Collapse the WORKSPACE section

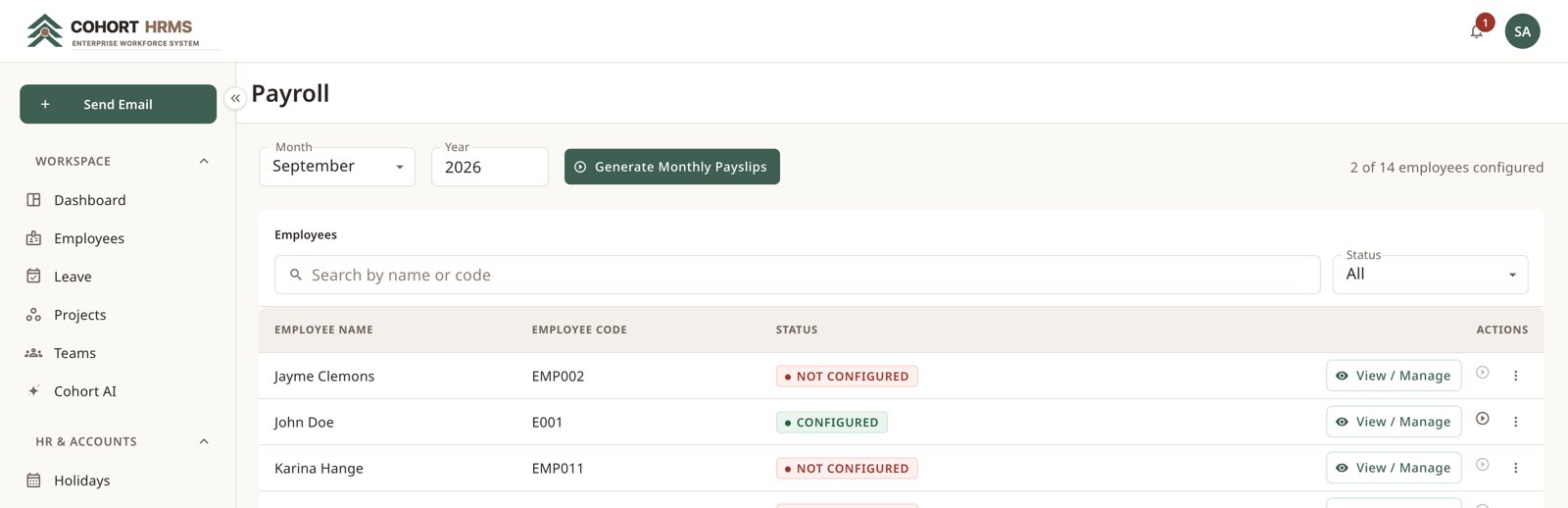[204, 161]
